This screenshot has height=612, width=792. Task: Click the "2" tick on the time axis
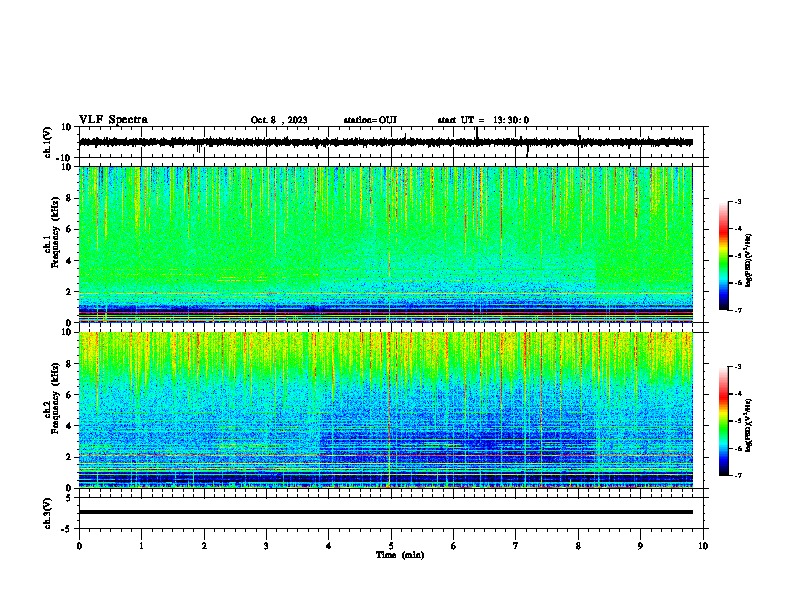click(x=204, y=546)
